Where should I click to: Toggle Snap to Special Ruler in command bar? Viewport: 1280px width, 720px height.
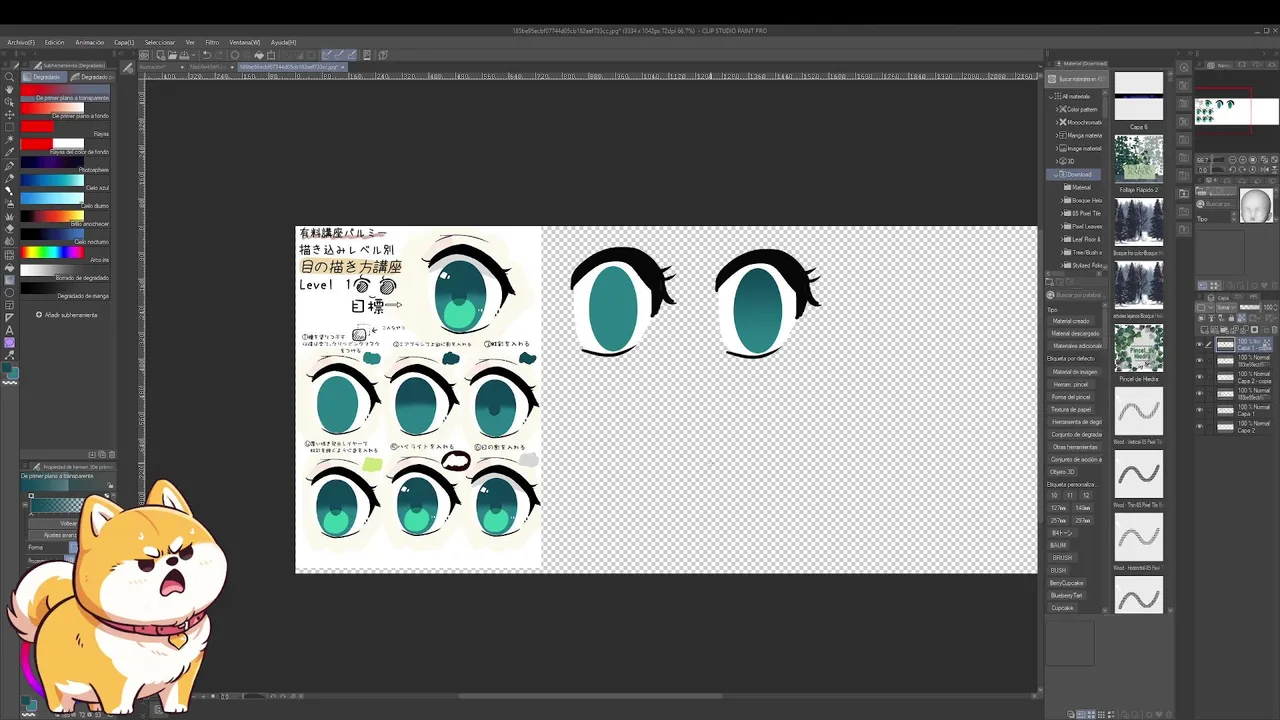340,55
